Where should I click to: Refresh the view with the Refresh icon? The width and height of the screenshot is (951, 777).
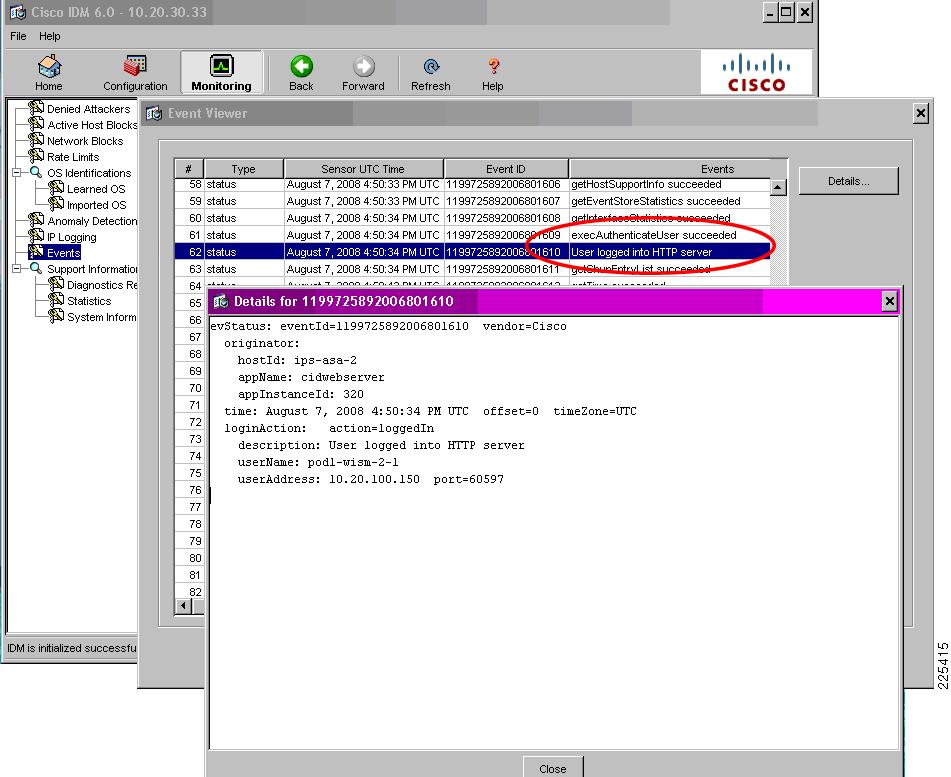point(431,66)
